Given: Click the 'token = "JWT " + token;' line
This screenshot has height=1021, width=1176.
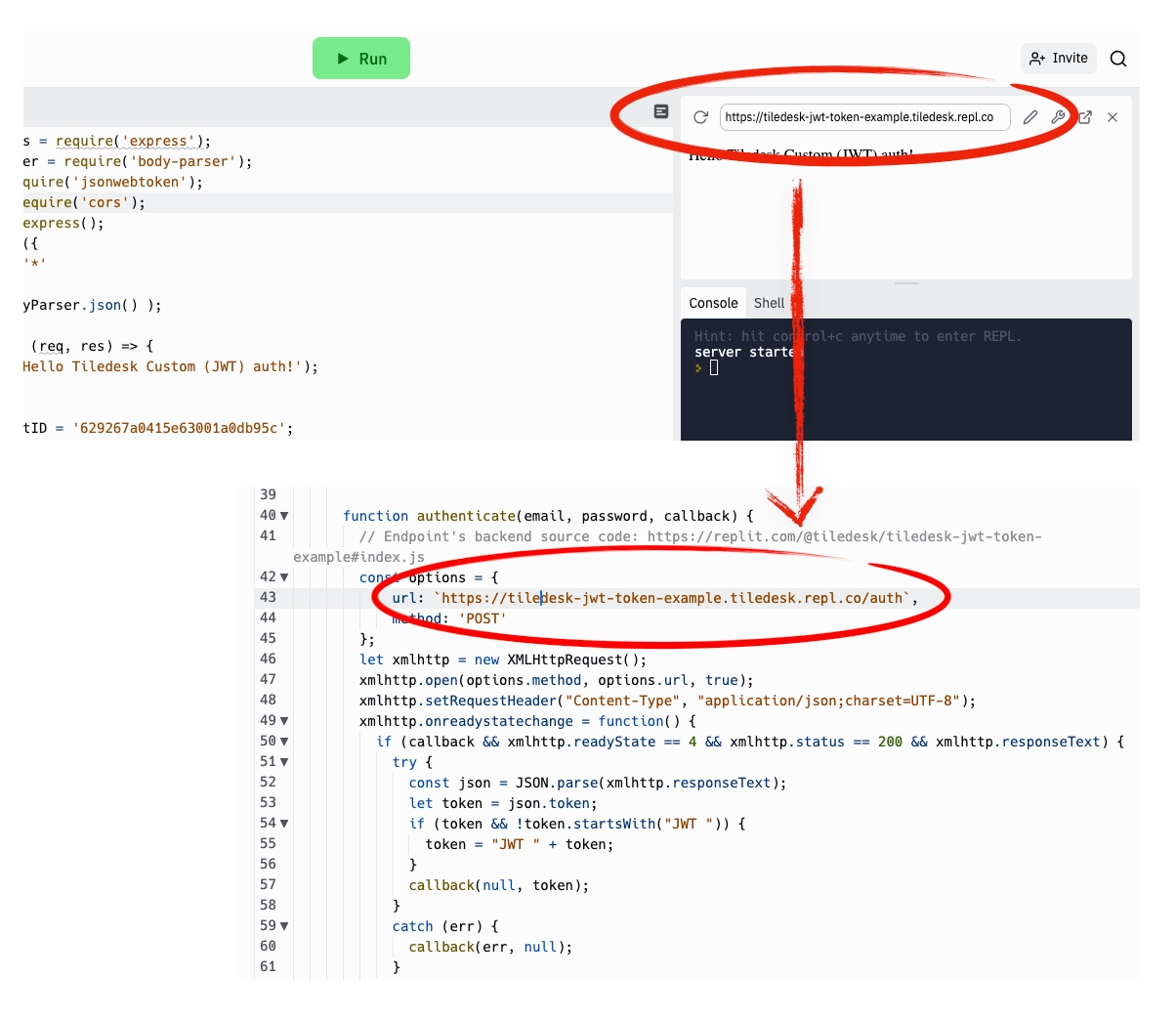Looking at the screenshot, I should tap(520, 844).
